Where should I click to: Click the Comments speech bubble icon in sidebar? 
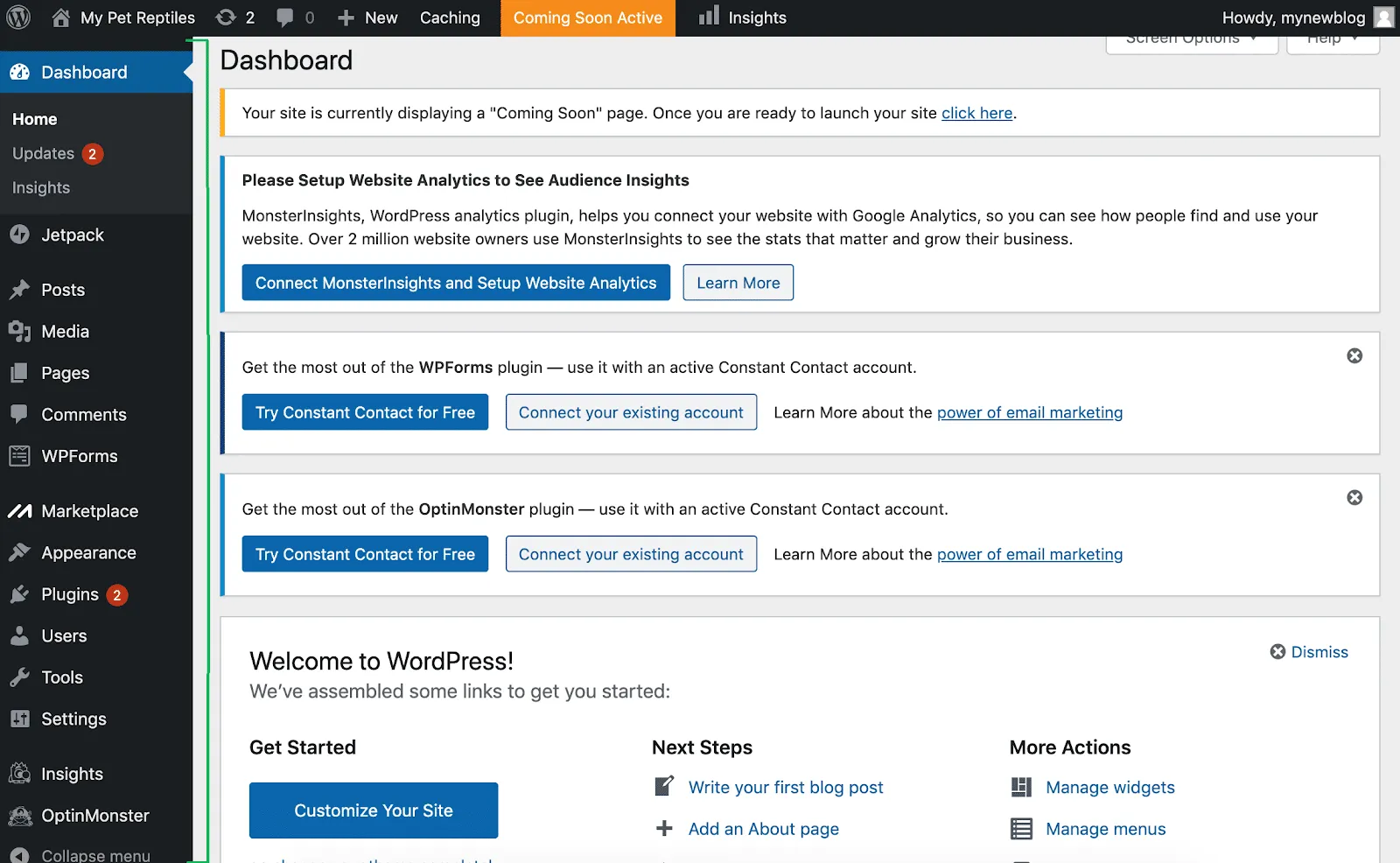pyautogui.click(x=19, y=414)
